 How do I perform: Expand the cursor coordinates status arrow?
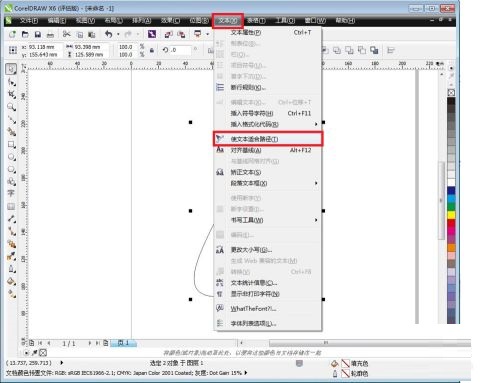(x=62, y=363)
